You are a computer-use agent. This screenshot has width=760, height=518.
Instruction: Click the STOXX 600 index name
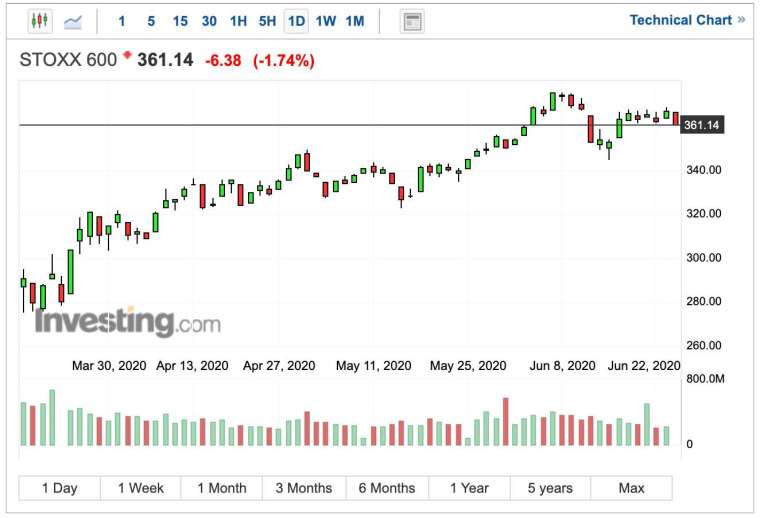(x=68, y=60)
